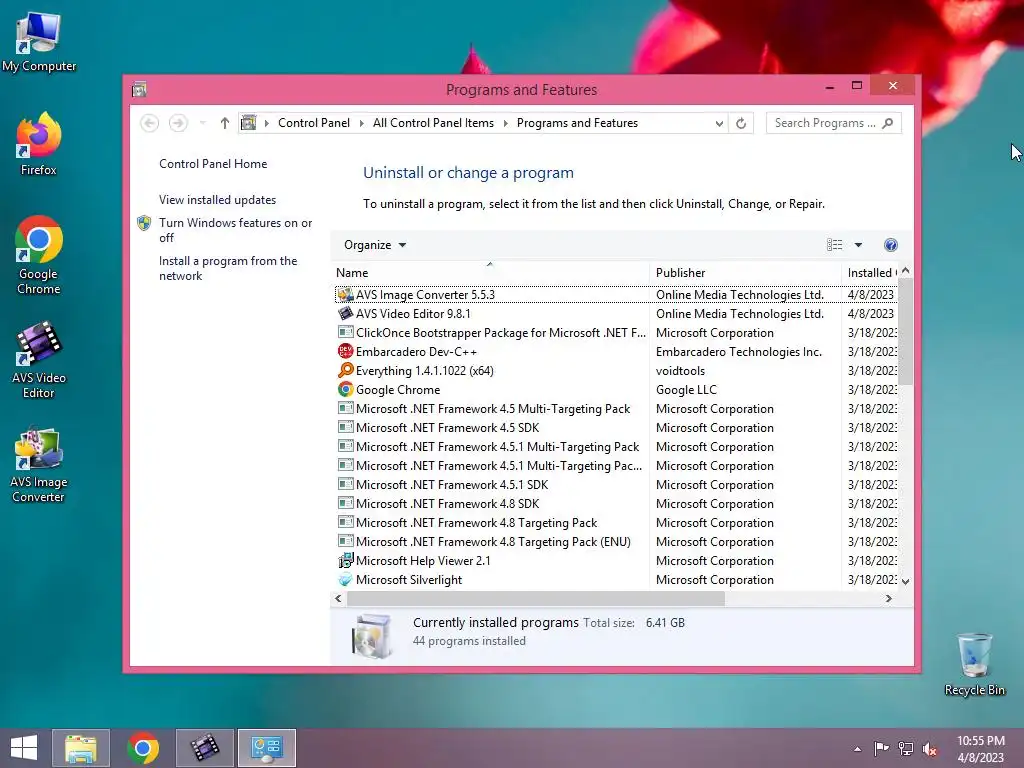
Task: Go up one level with Up arrow
Action: (225, 123)
